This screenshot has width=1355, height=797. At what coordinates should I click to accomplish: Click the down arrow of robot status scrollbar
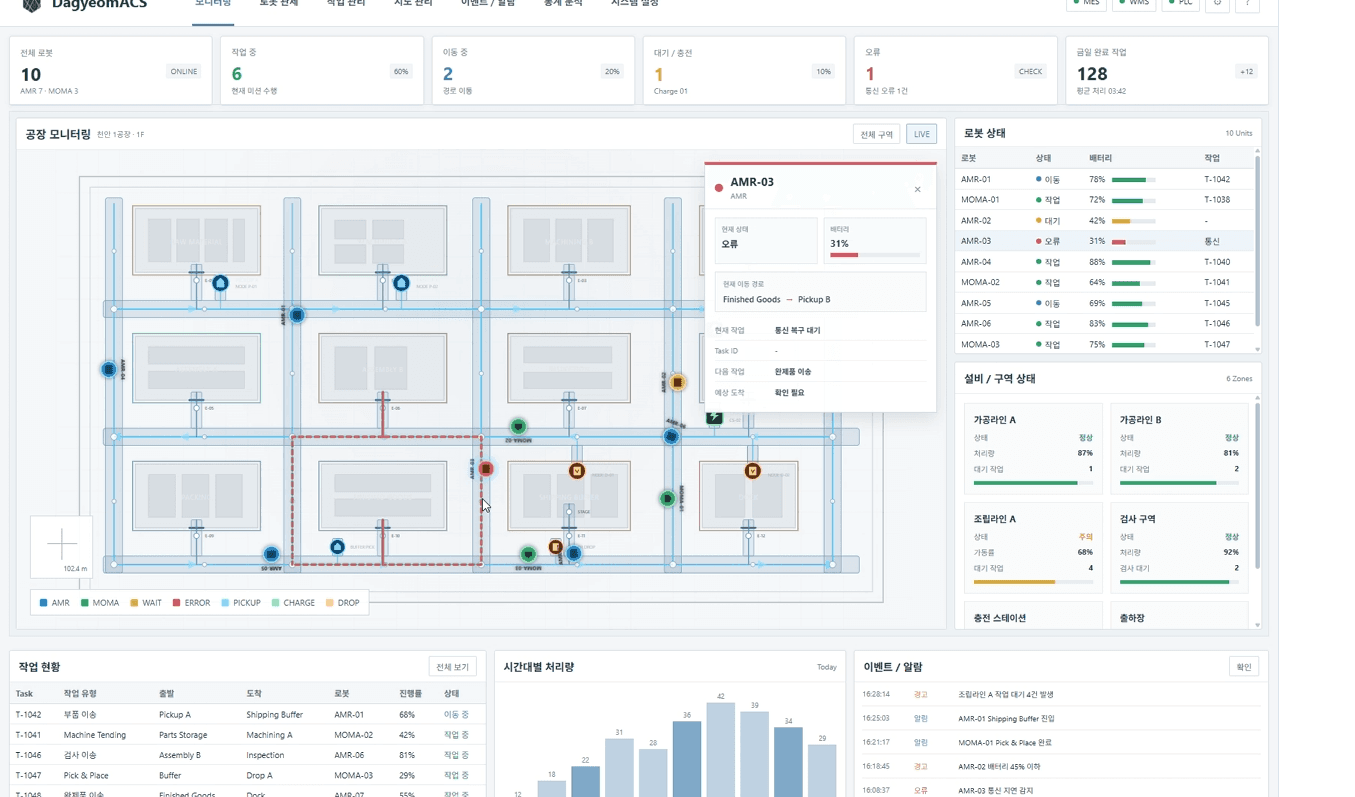pyautogui.click(x=1258, y=348)
